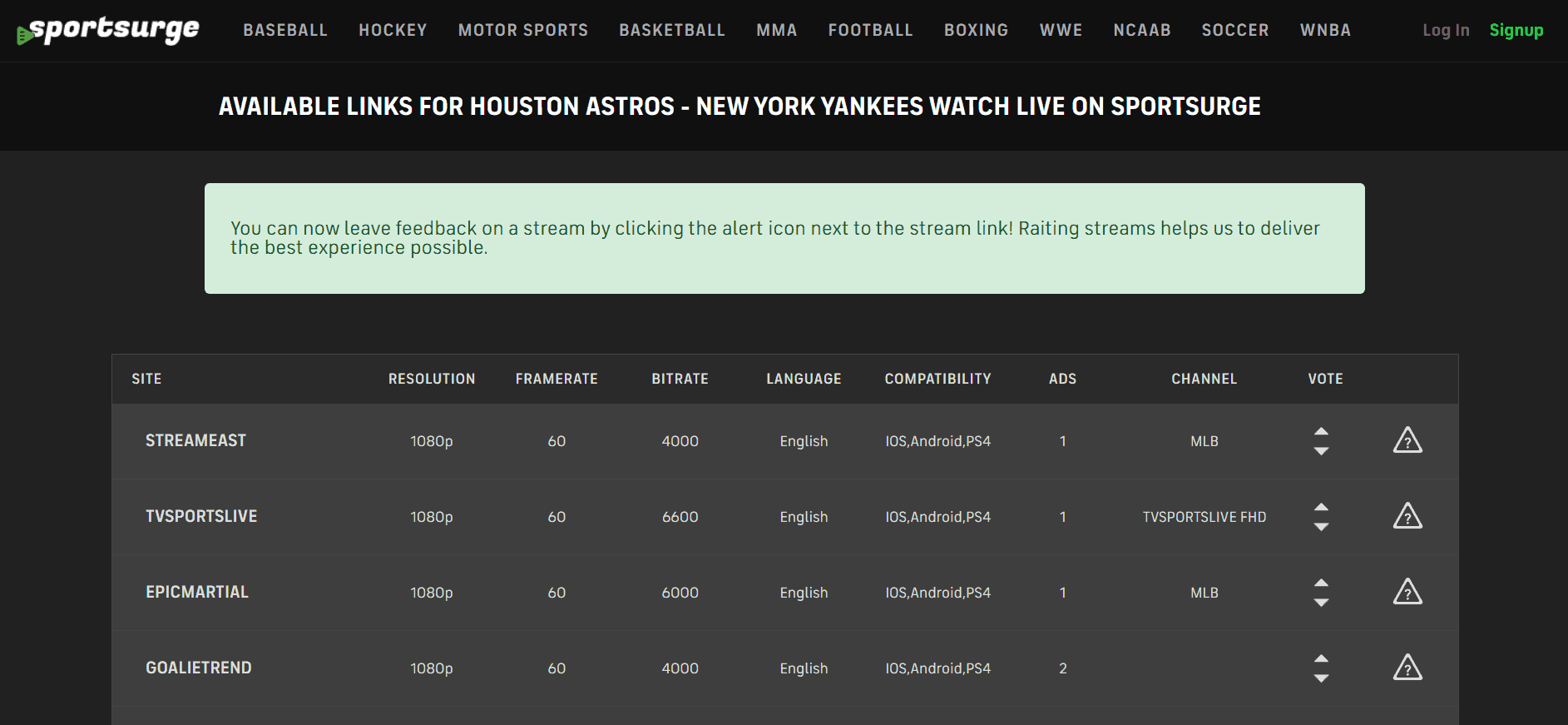
Task: Open feedback alert icon for STREAMEAST
Action: 1407,440
